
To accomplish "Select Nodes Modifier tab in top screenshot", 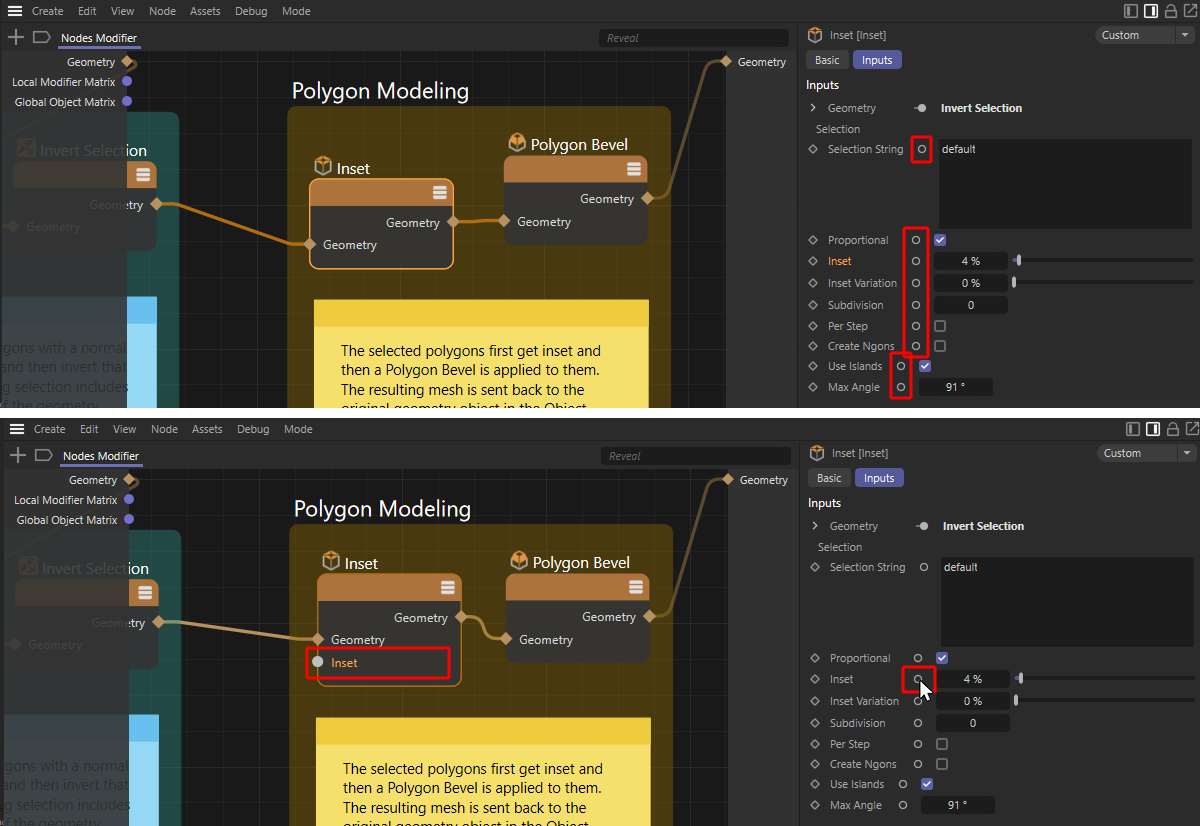I will point(98,38).
